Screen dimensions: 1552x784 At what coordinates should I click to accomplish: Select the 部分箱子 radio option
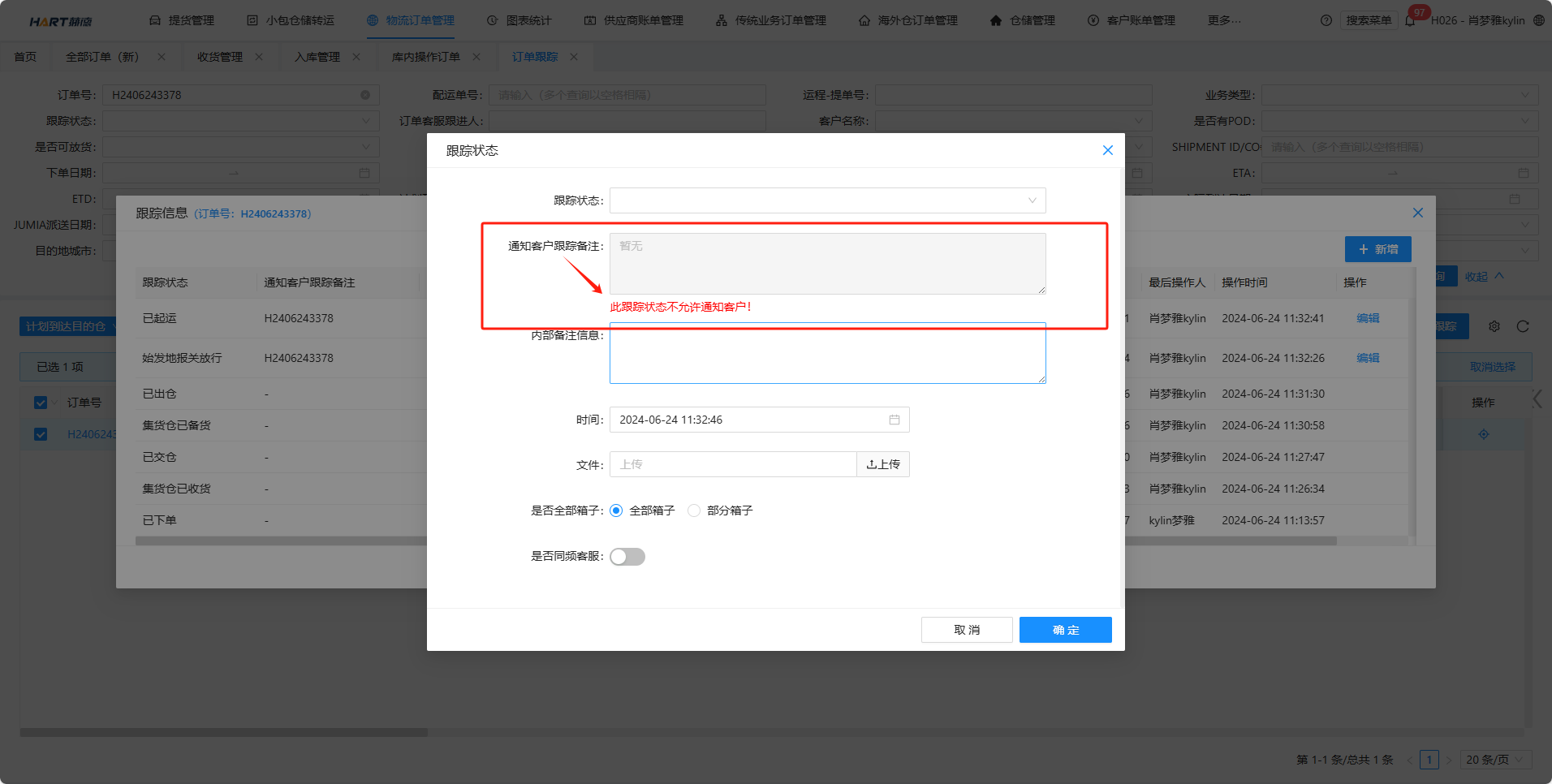694,510
